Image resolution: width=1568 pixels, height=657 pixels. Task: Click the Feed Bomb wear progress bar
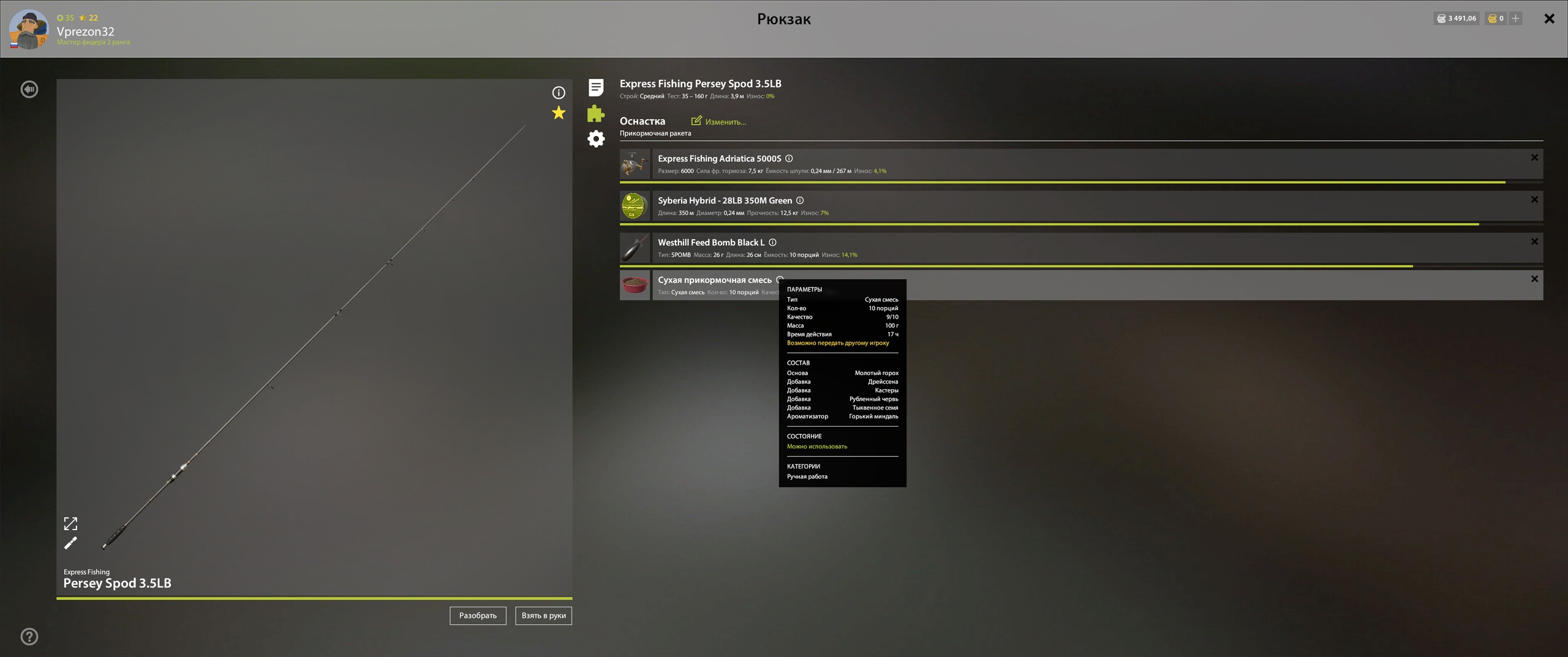pyautogui.click(x=1081, y=266)
